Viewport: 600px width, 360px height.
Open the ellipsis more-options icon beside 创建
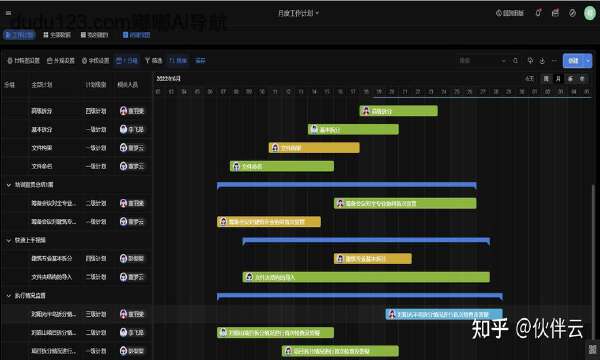[x=554, y=60]
